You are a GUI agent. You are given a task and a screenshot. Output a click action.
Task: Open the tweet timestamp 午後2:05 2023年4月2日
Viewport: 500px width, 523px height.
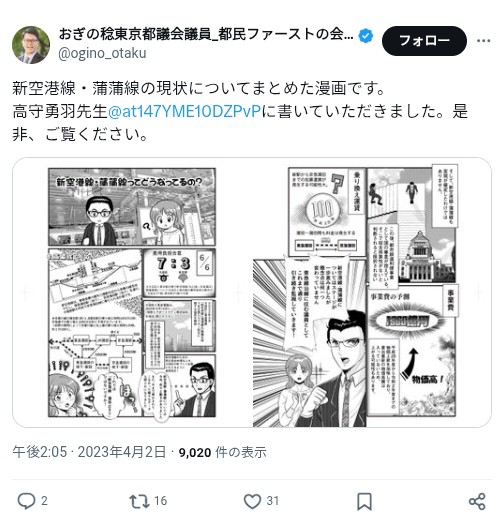pos(89,452)
